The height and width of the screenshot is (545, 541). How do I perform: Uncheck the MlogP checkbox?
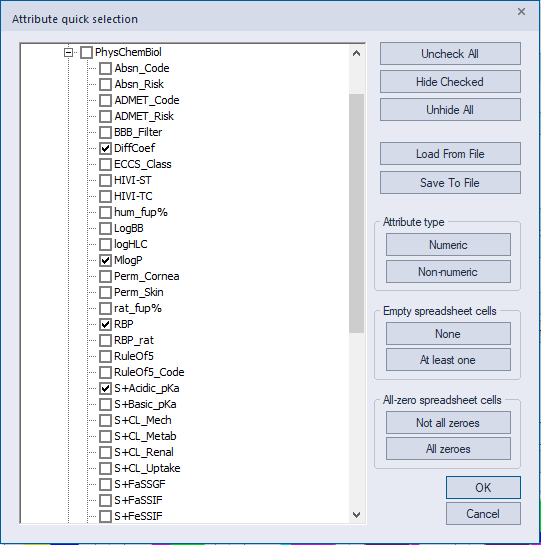click(105, 260)
